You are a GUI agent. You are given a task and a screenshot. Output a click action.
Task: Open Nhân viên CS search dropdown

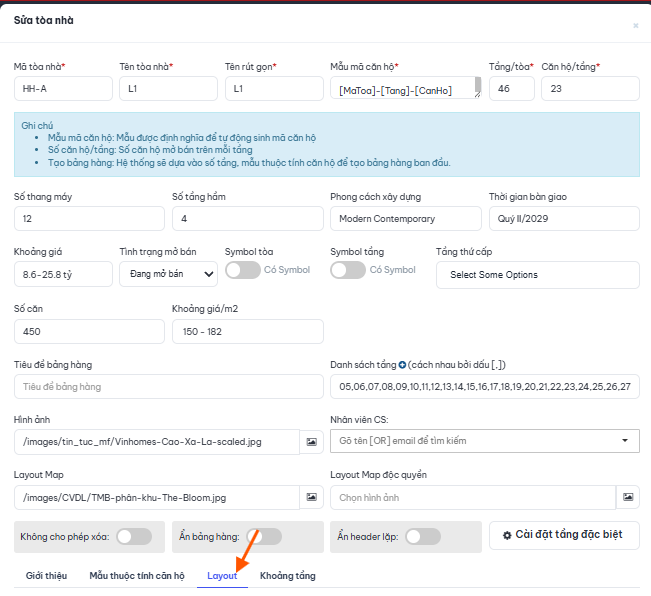(x=485, y=441)
